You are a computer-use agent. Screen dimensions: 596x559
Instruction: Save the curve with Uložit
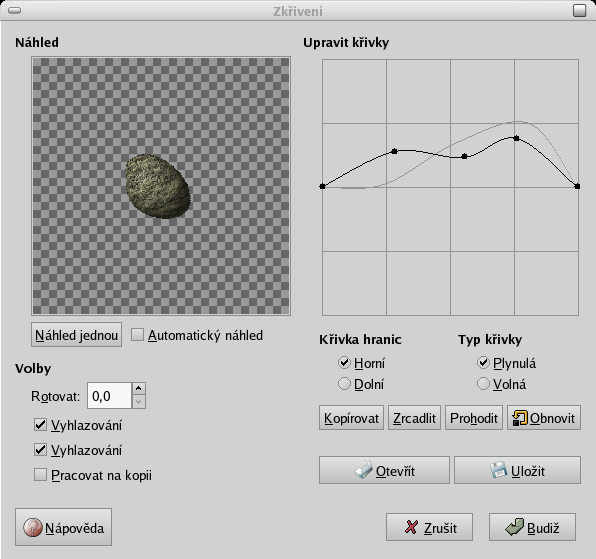point(517,470)
